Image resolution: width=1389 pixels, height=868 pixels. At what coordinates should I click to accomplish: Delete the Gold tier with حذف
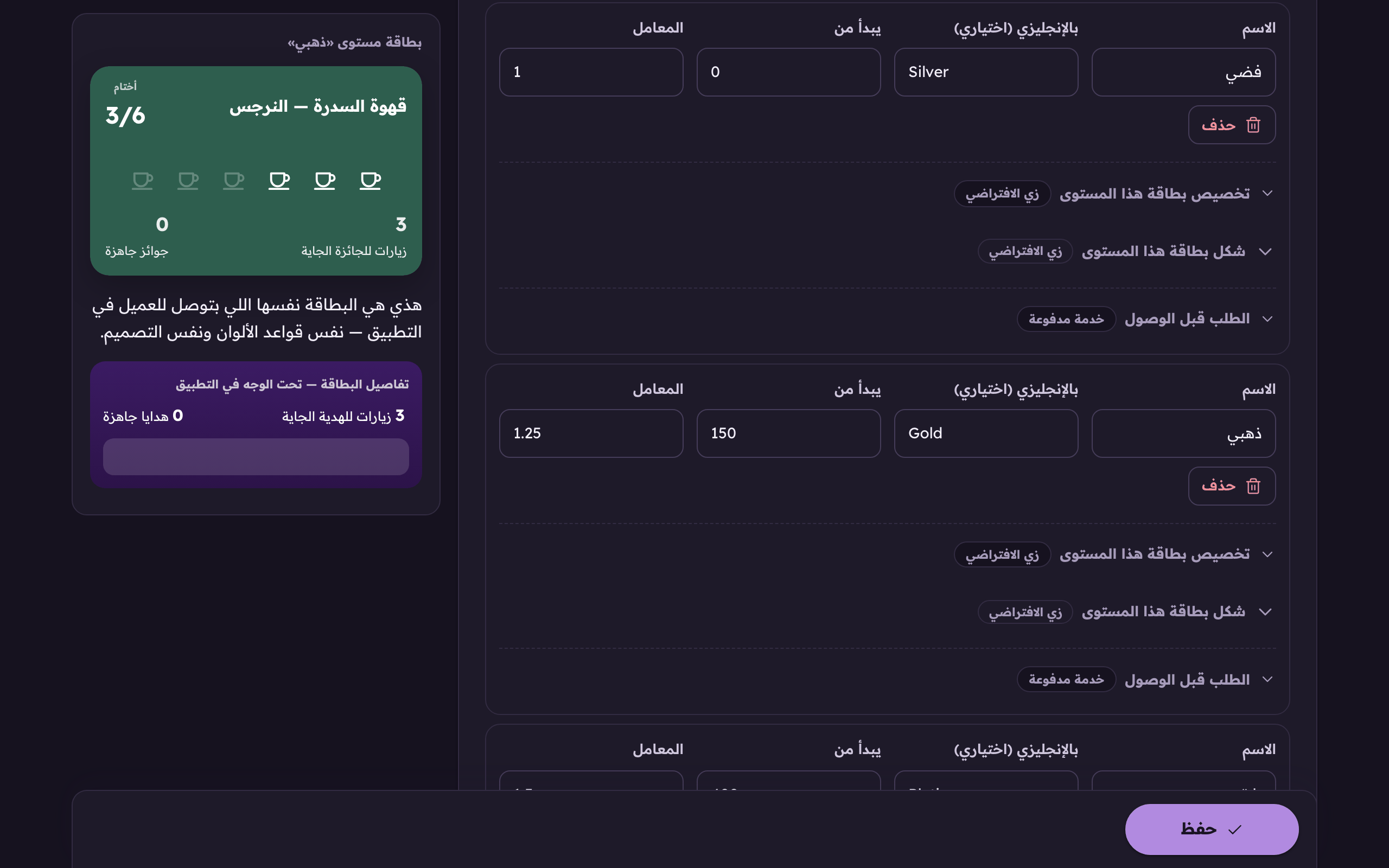1232,486
